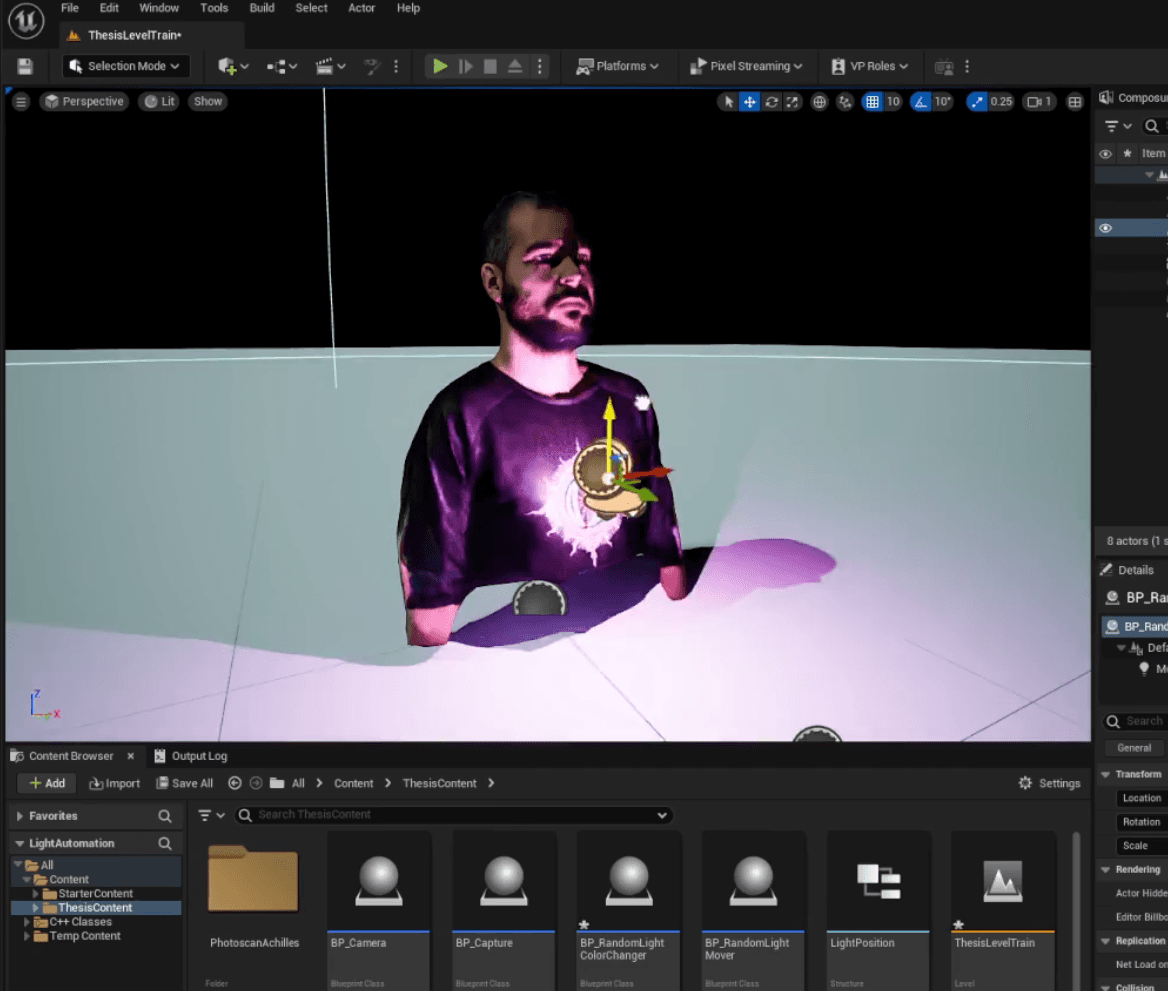Click the Eject icon in the play controls

coord(515,66)
